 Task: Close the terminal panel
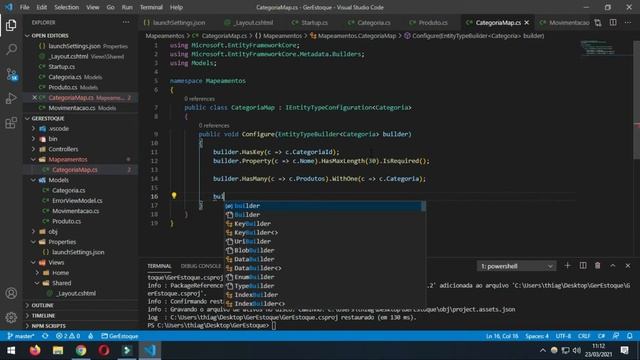tap(628, 266)
